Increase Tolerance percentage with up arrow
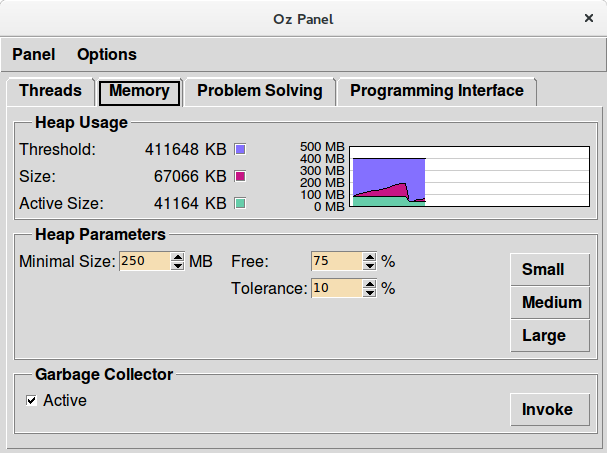This screenshot has height=453, width=607. [x=369, y=284]
